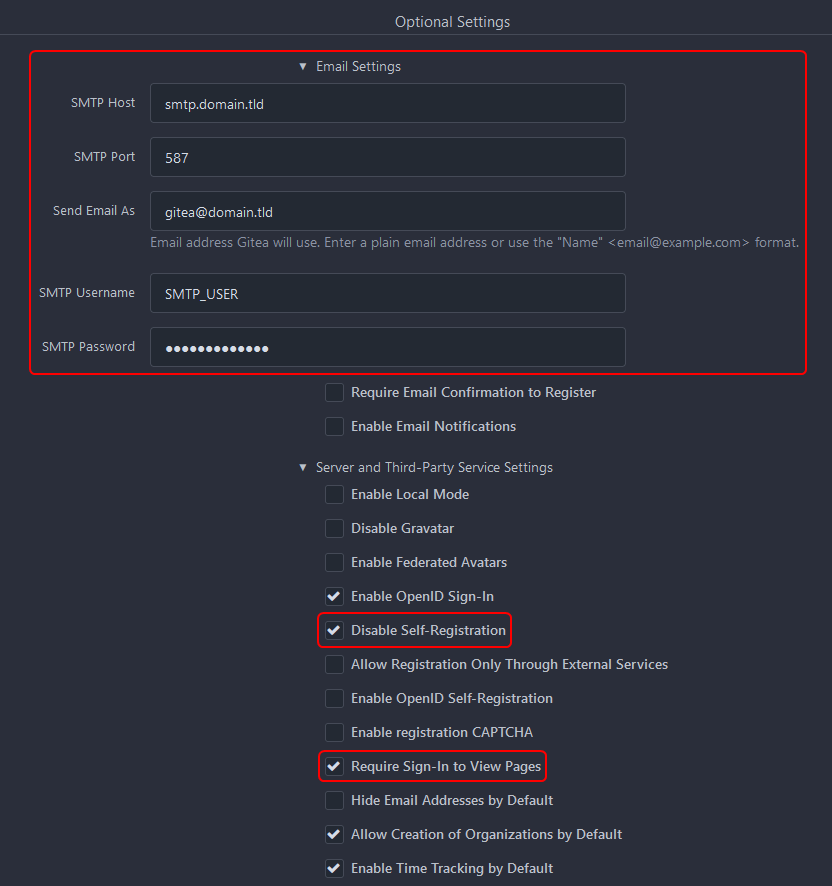Viewport: 832px width, 886px height.
Task: Click inside the Send Email As field
Action: click(x=387, y=211)
